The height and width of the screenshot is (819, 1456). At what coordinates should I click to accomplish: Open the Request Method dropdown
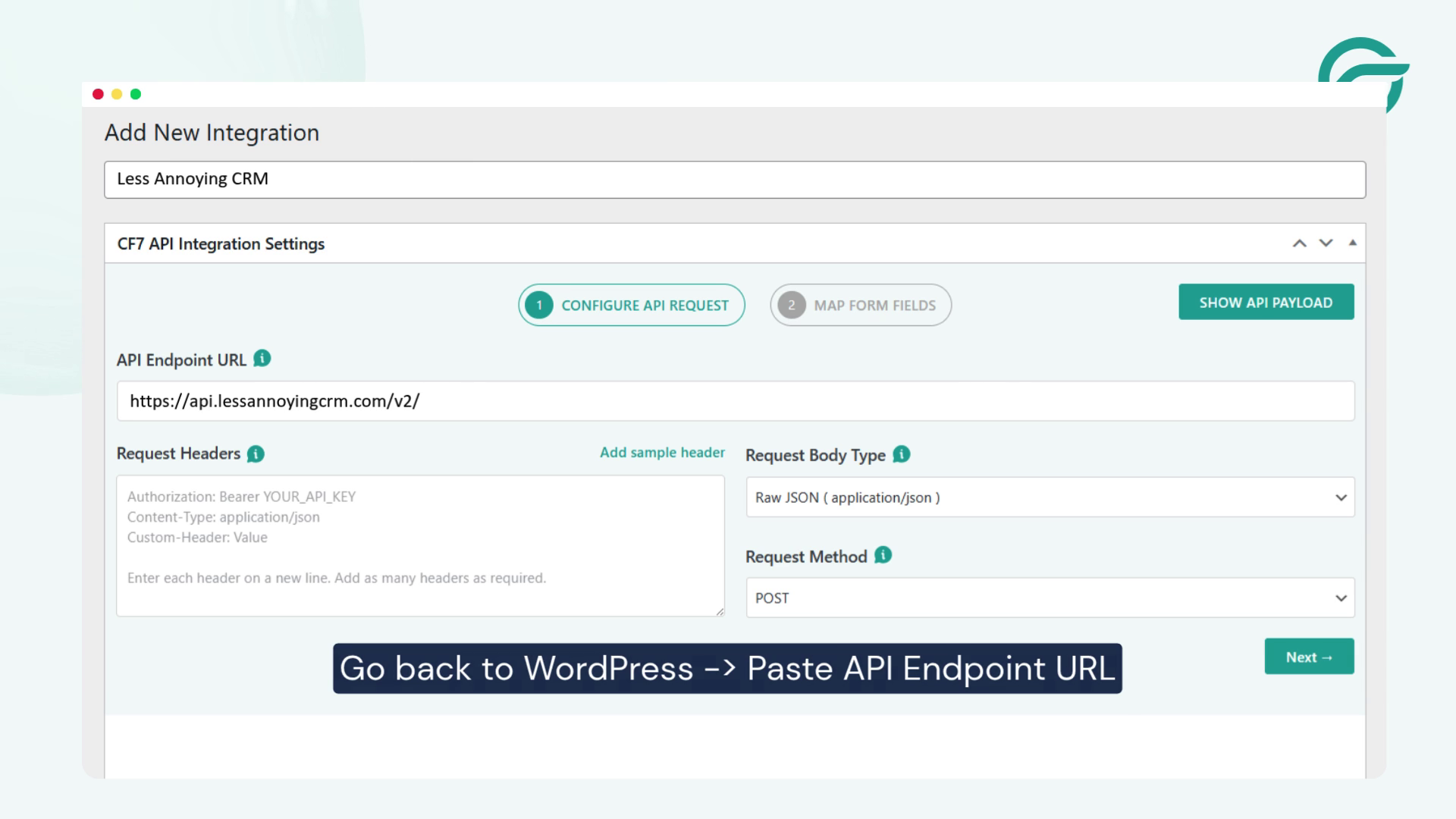(x=1050, y=598)
